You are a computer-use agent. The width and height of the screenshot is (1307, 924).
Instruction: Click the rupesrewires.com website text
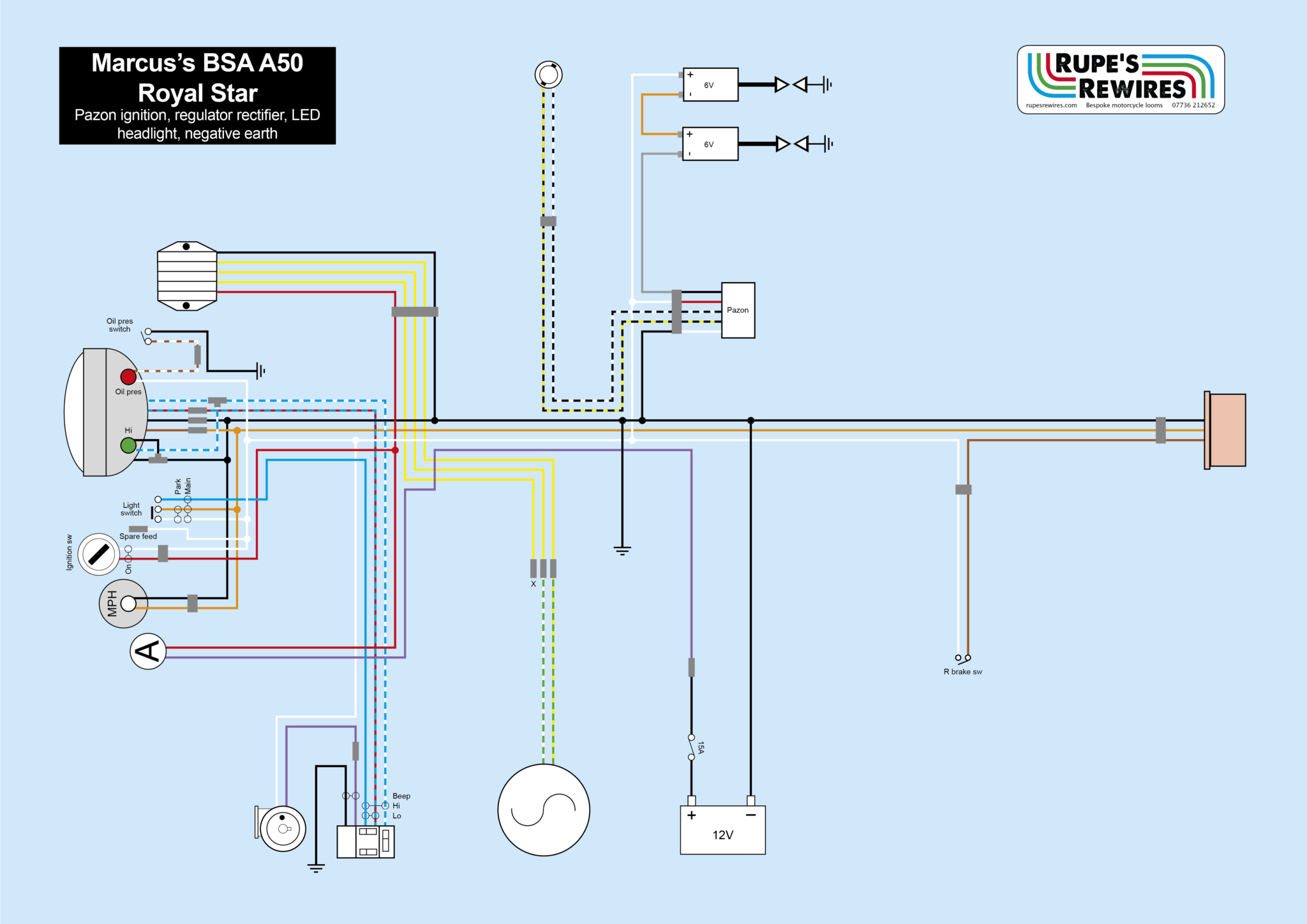[x=1051, y=106]
